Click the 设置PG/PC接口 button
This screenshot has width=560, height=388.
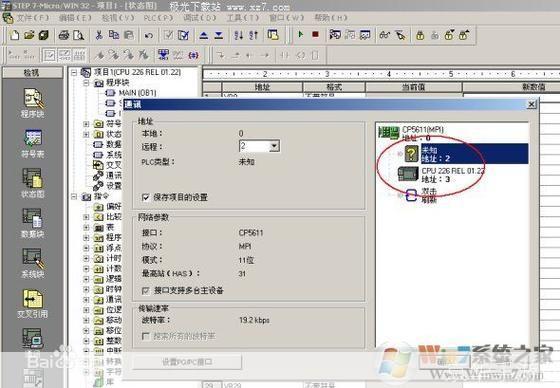[x=187, y=362]
